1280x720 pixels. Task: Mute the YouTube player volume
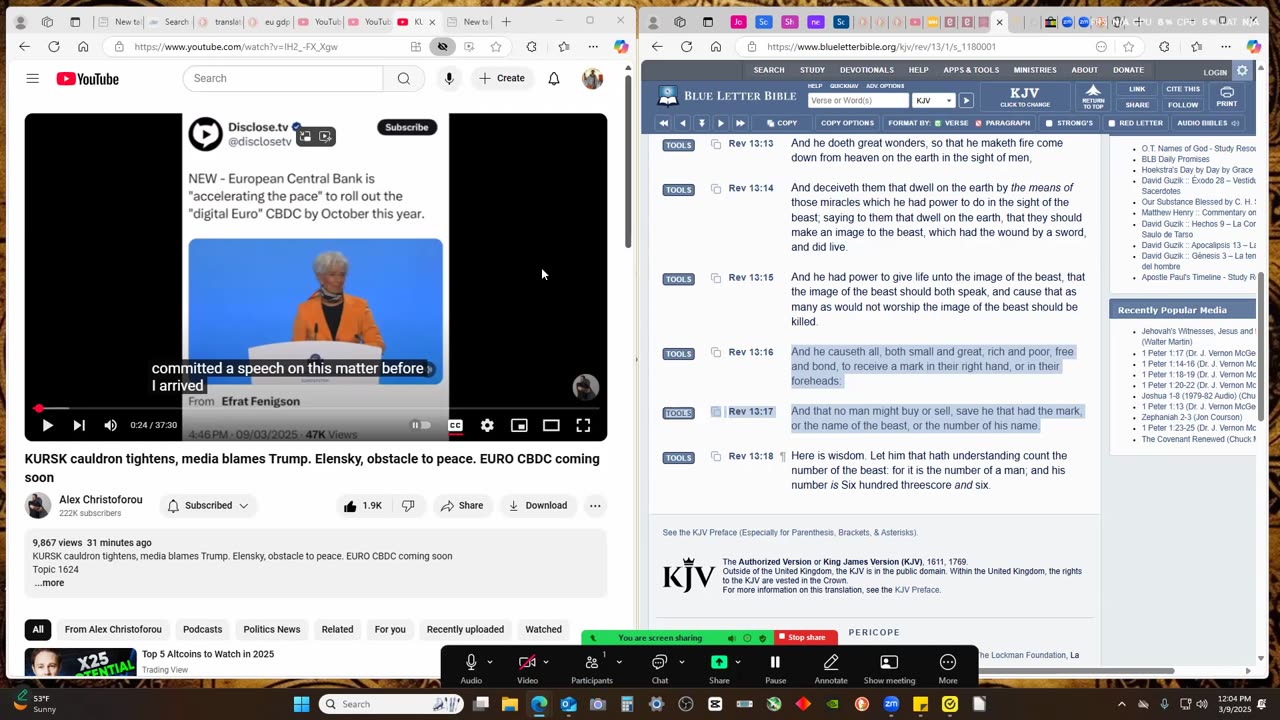click(110, 425)
